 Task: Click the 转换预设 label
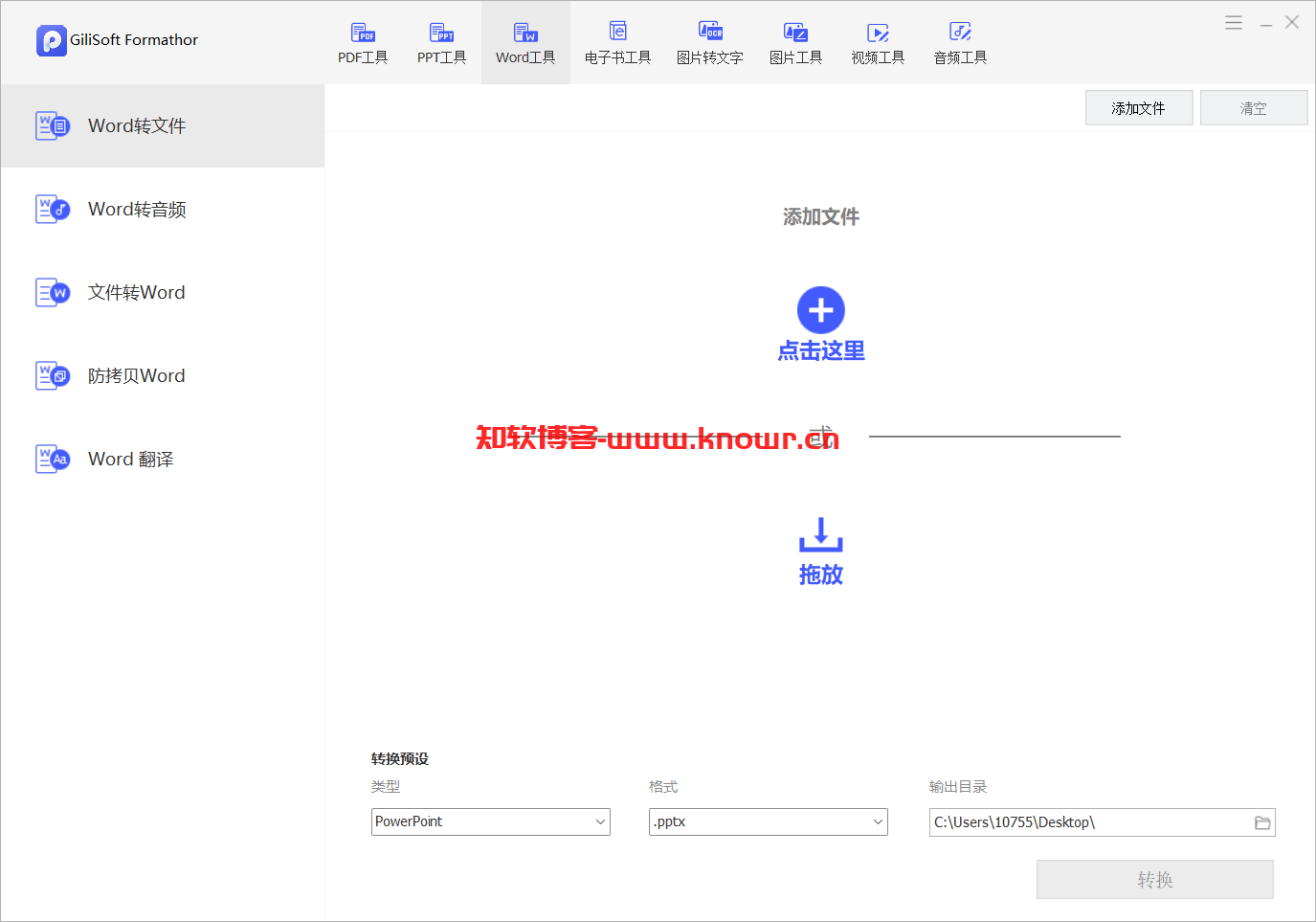(x=400, y=758)
